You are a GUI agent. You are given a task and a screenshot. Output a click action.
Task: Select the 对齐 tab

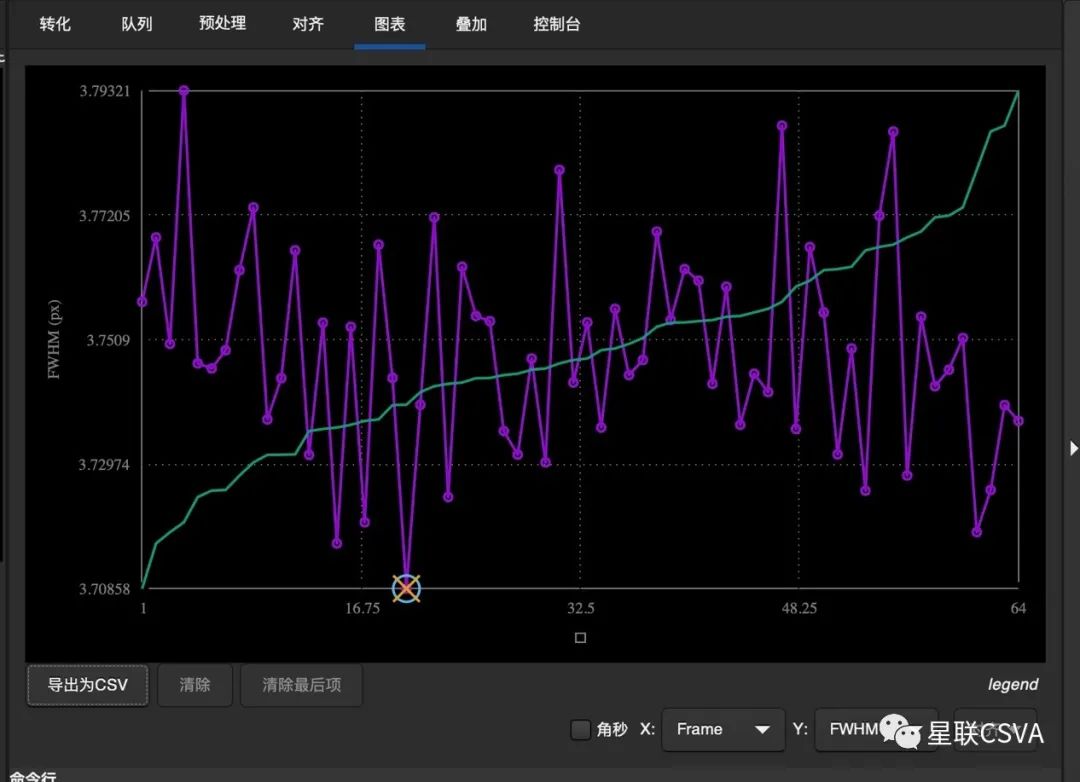point(308,24)
